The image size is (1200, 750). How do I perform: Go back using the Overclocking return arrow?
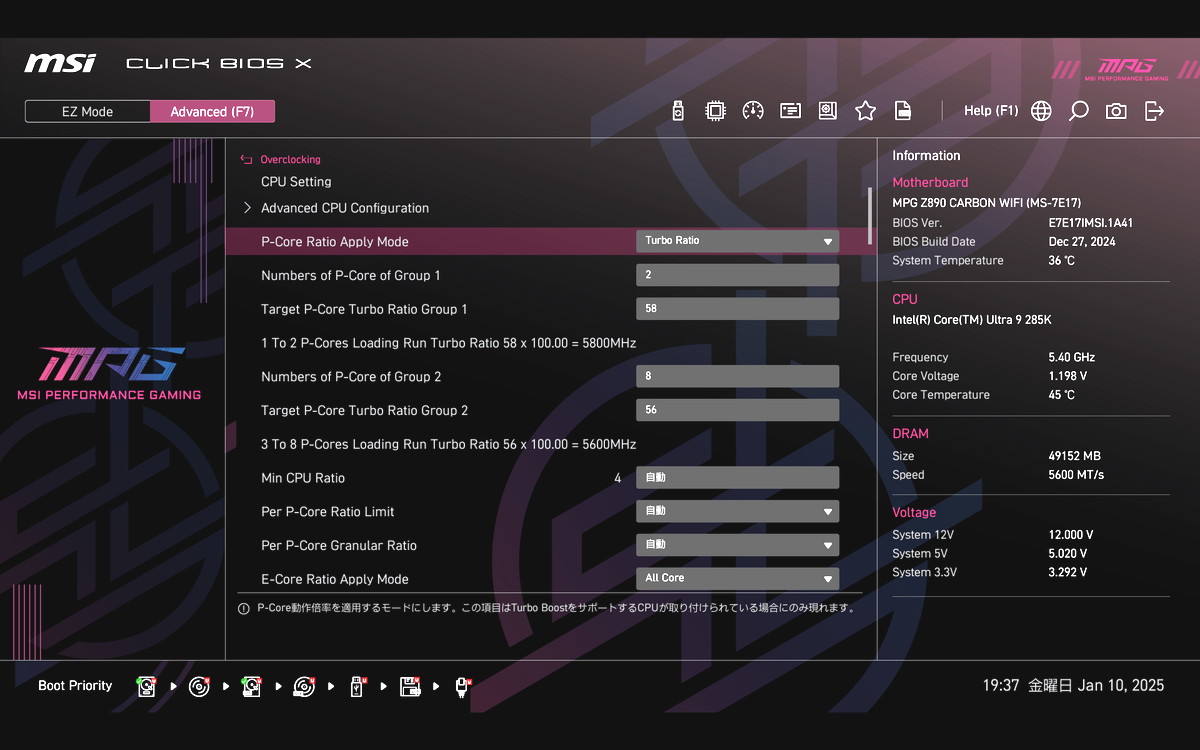[246, 159]
